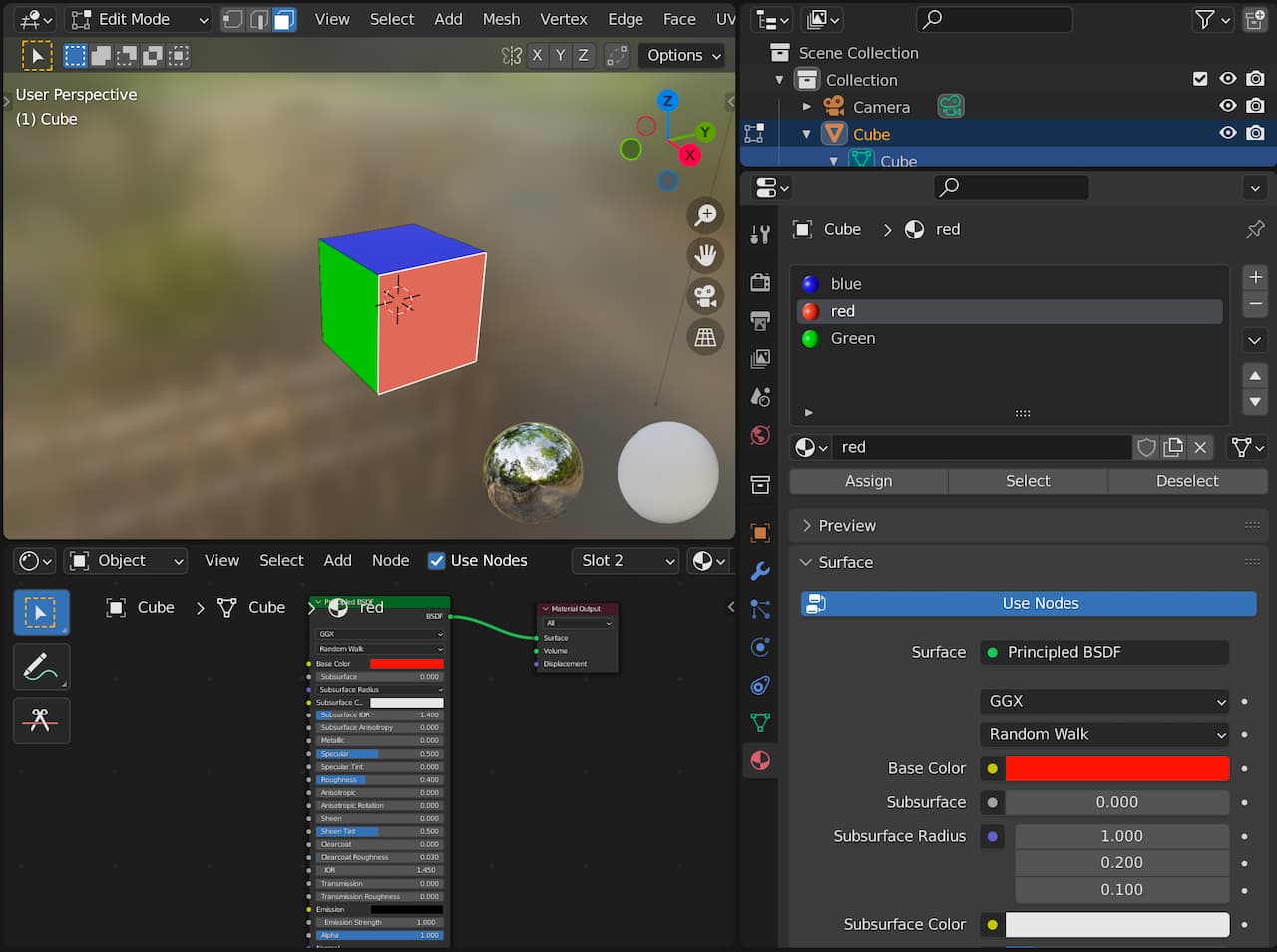Open the Modifier wrench properties tab

coord(760,571)
